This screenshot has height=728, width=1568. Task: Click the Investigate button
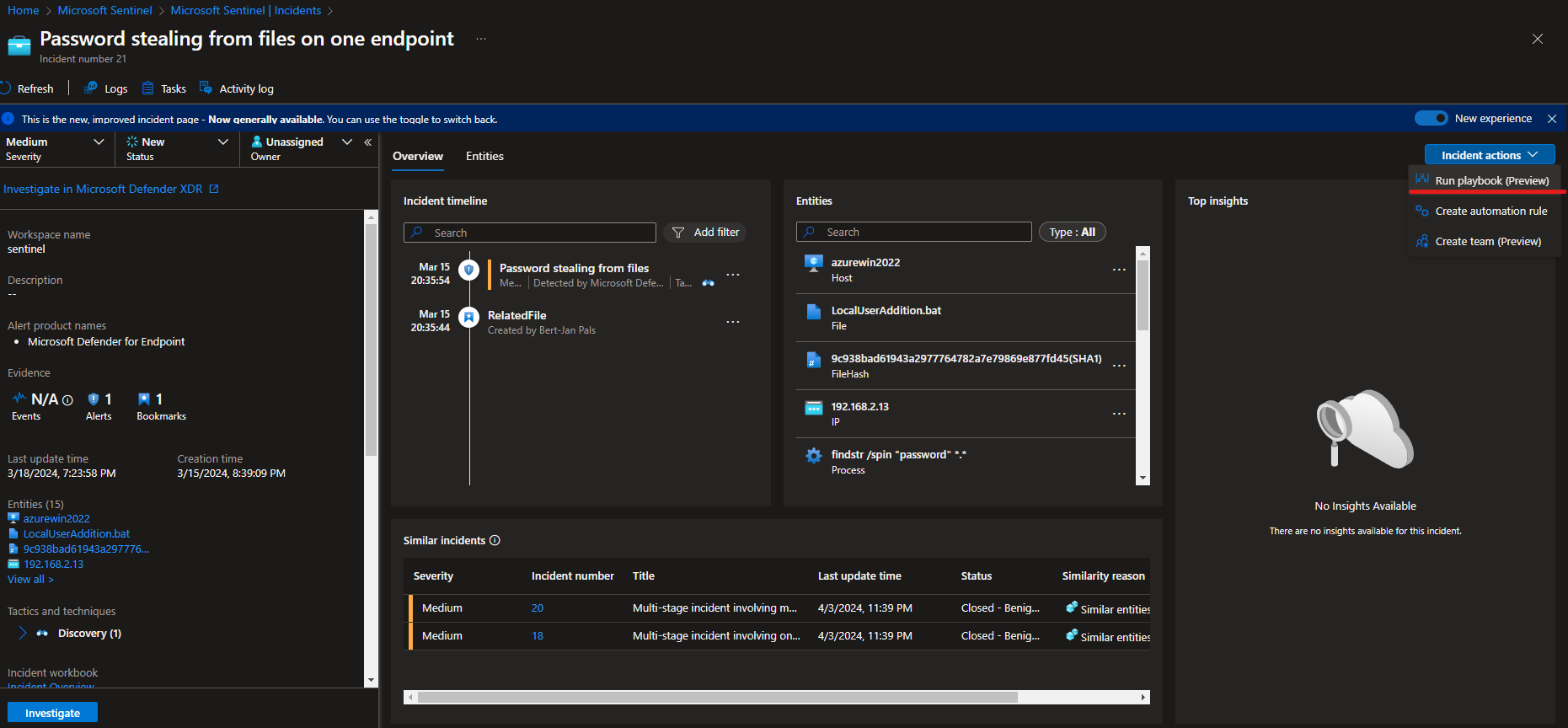[52, 713]
